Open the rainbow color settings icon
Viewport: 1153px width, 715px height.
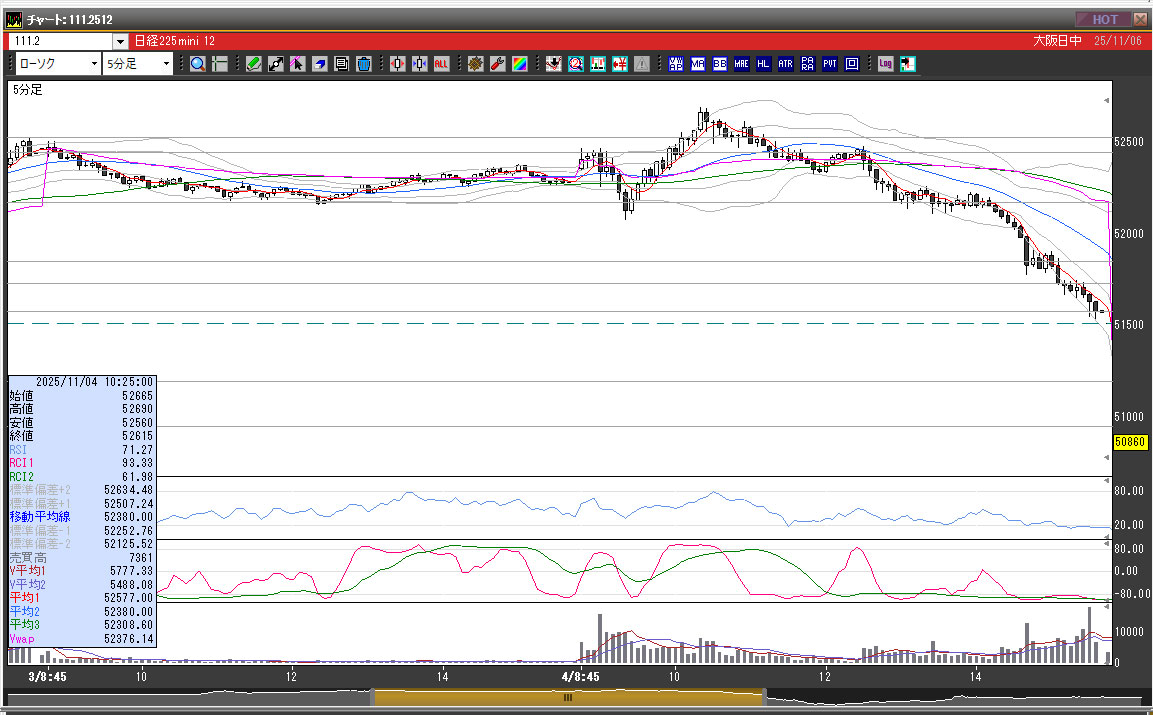pyautogui.click(x=519, y=64)
